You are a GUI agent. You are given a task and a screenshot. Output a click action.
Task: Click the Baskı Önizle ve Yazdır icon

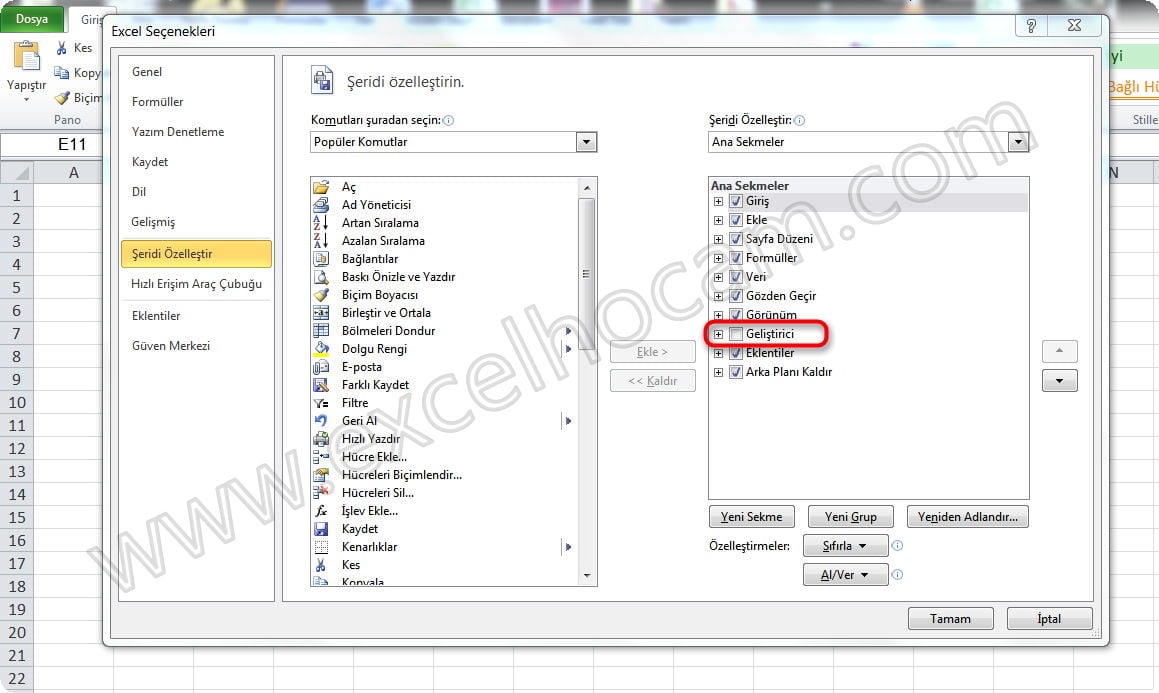(x=321, y=277)
